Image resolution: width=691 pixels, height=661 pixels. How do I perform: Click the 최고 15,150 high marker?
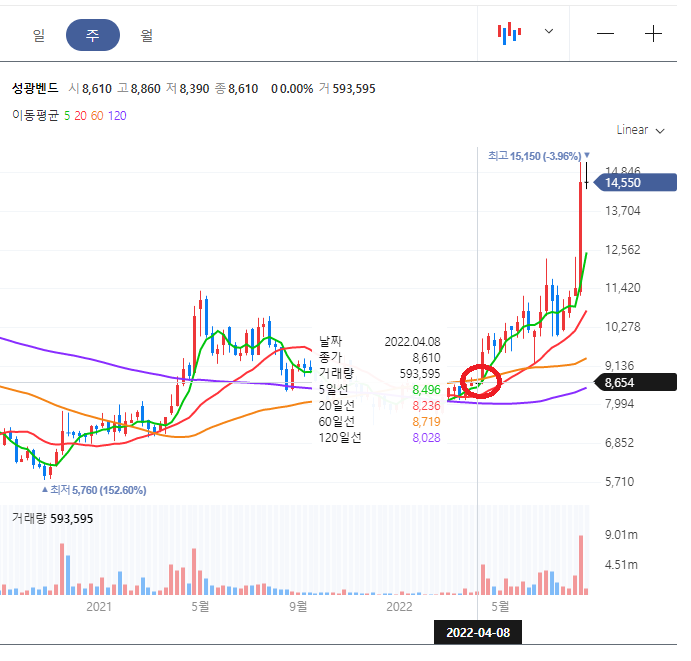[x=539, y=156]
